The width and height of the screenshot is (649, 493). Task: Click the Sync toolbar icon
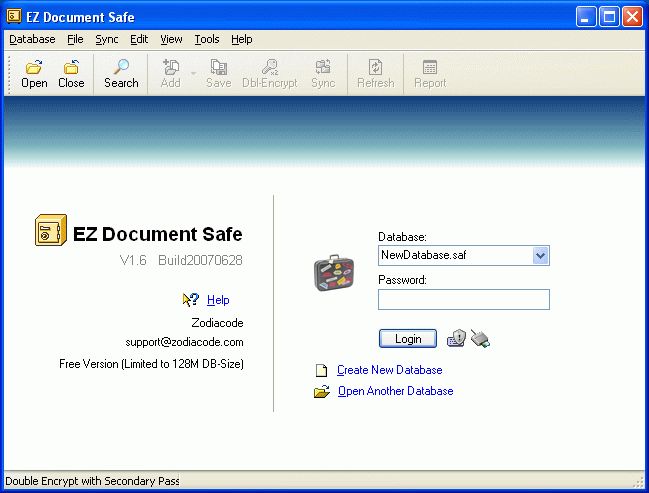323,67
